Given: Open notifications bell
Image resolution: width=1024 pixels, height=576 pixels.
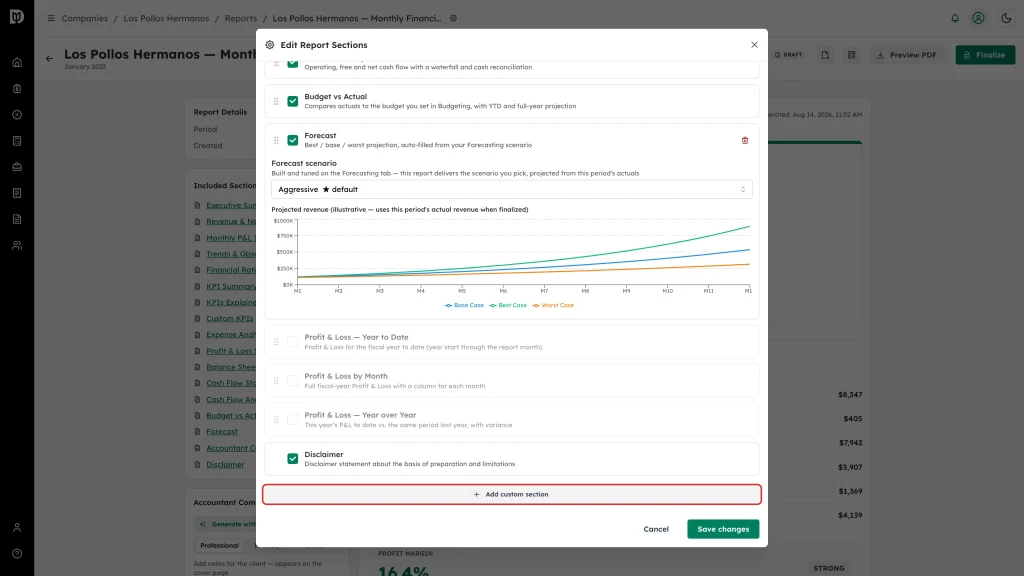Looking at the screenshot, I should pyautogui.click(x=955, y=18).
